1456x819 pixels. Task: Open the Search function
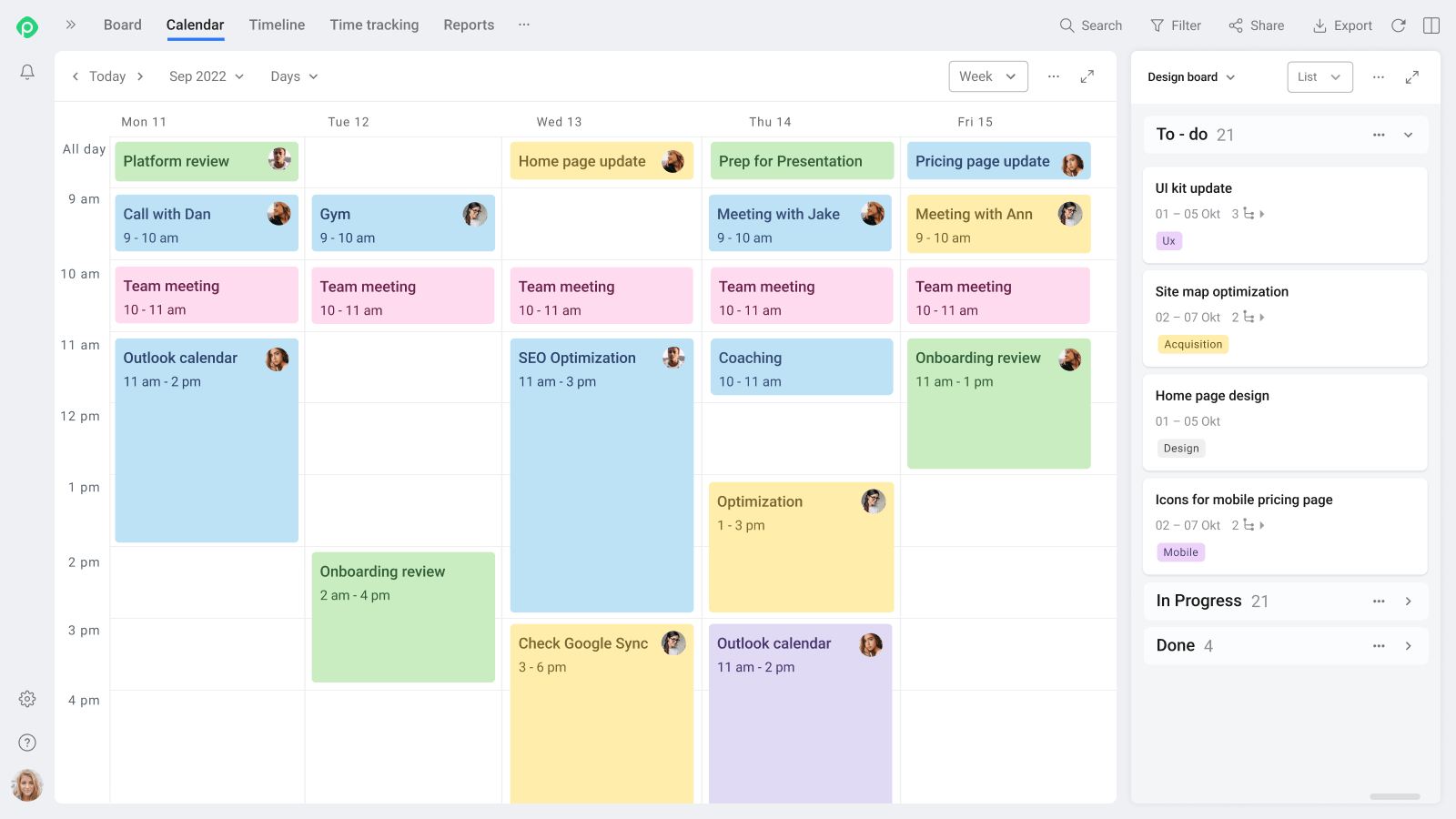point(1090,25)
